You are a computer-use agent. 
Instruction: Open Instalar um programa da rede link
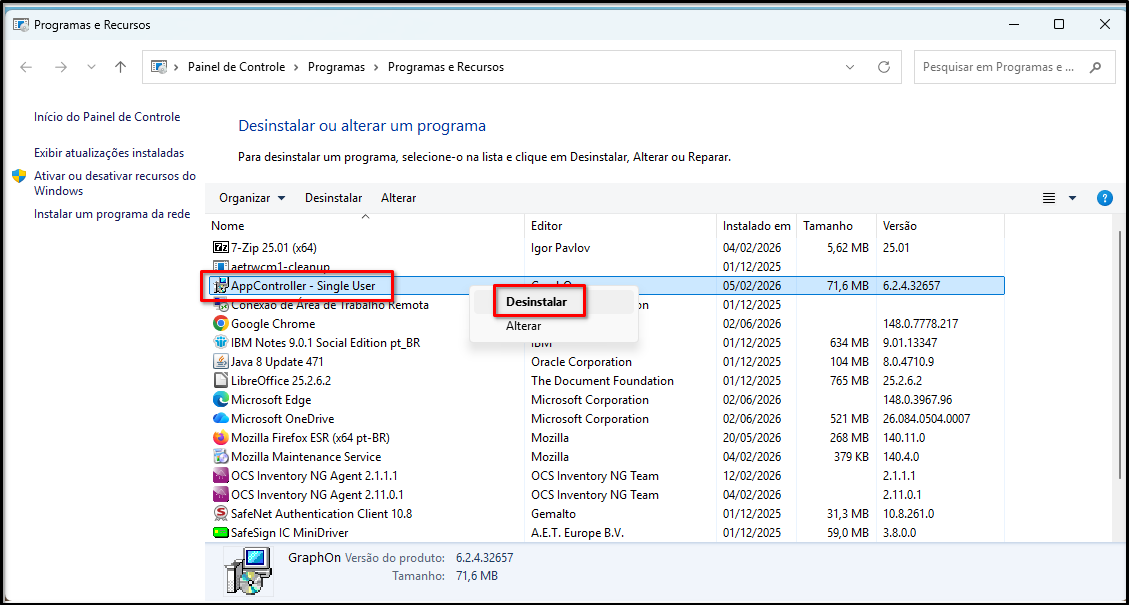click(x=112, y=214)
